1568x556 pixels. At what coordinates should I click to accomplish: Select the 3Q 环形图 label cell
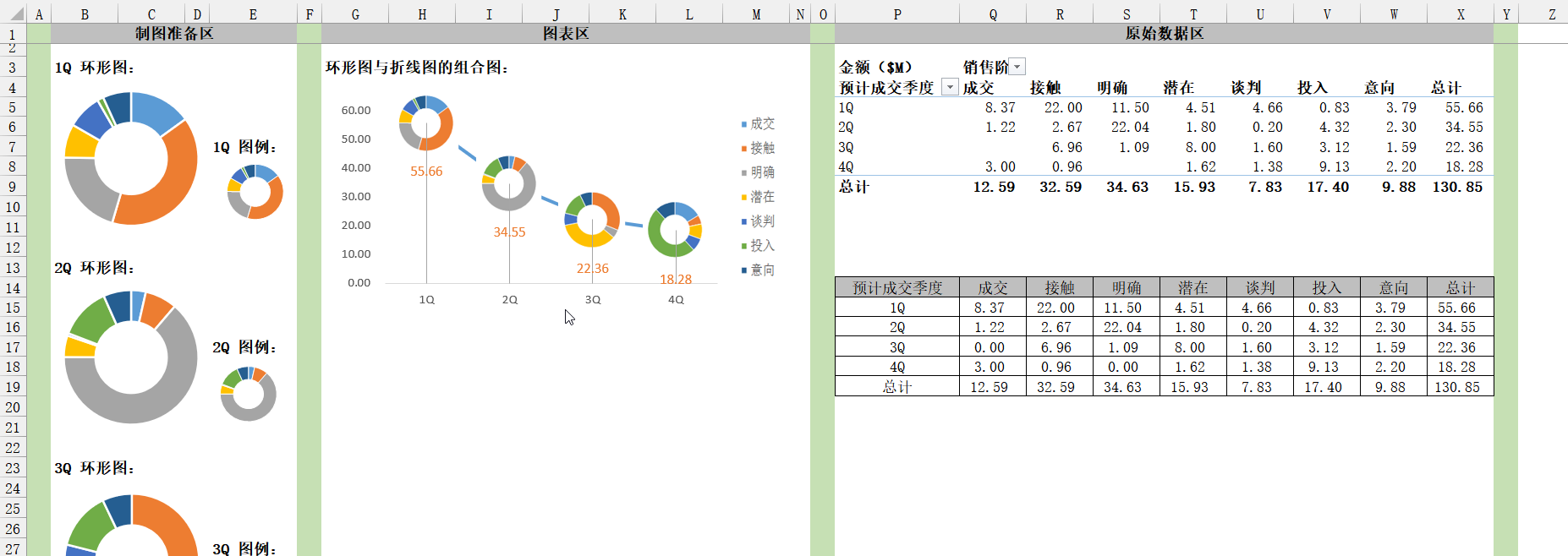pyautogui.click(x=94, y=468)
